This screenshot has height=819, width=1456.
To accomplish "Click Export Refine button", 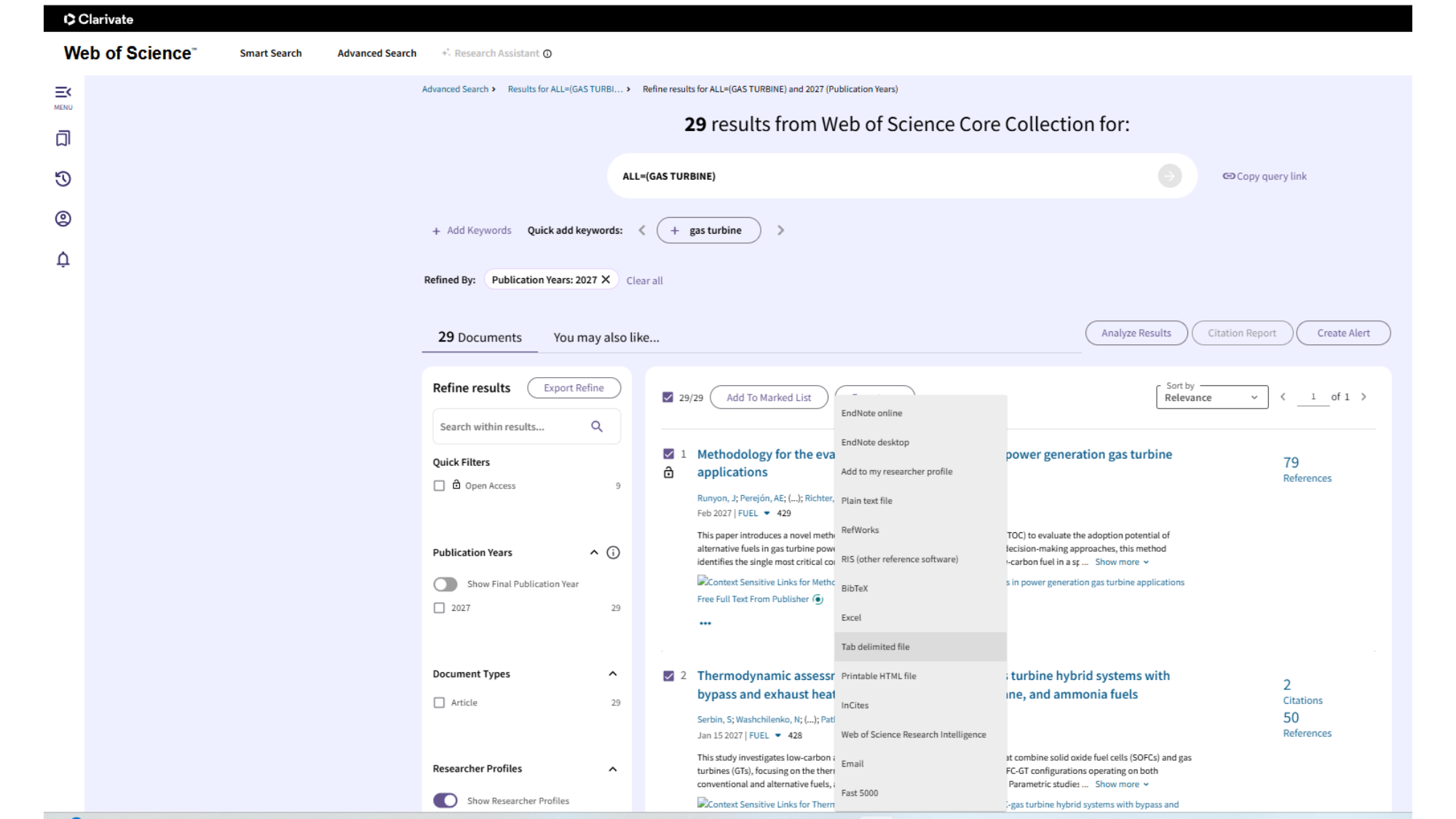I will click(x=574, y=387).
